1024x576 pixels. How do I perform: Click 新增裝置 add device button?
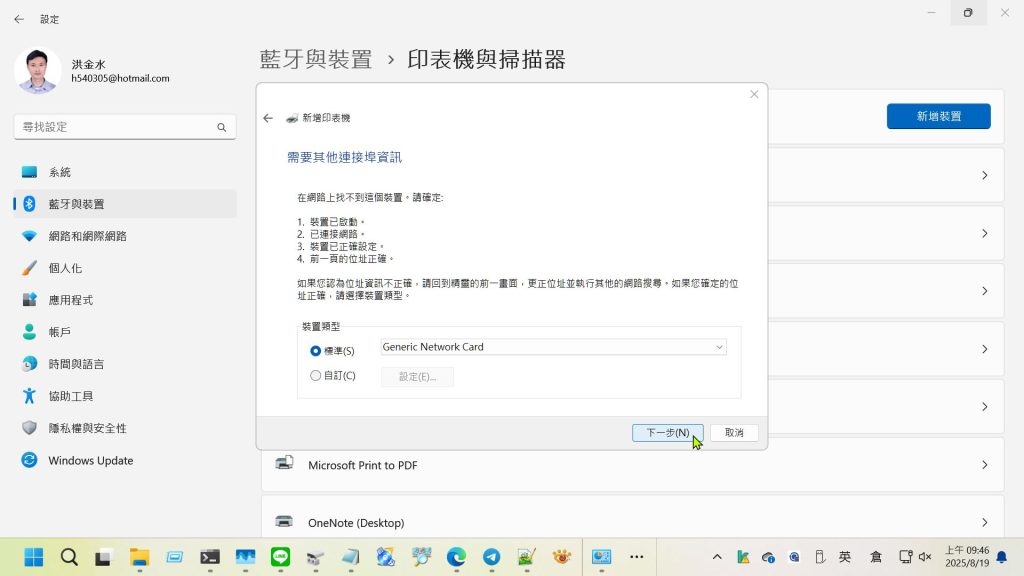point(938,116)
